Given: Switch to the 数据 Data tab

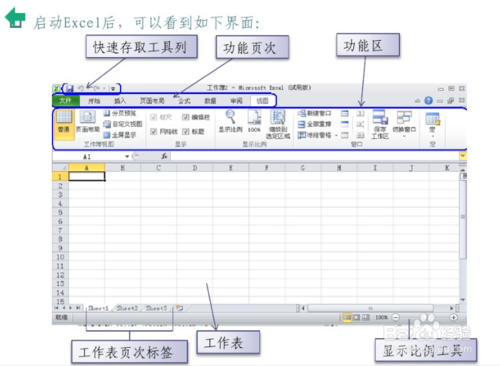Looking at the screenshot, I should (210, 101).
